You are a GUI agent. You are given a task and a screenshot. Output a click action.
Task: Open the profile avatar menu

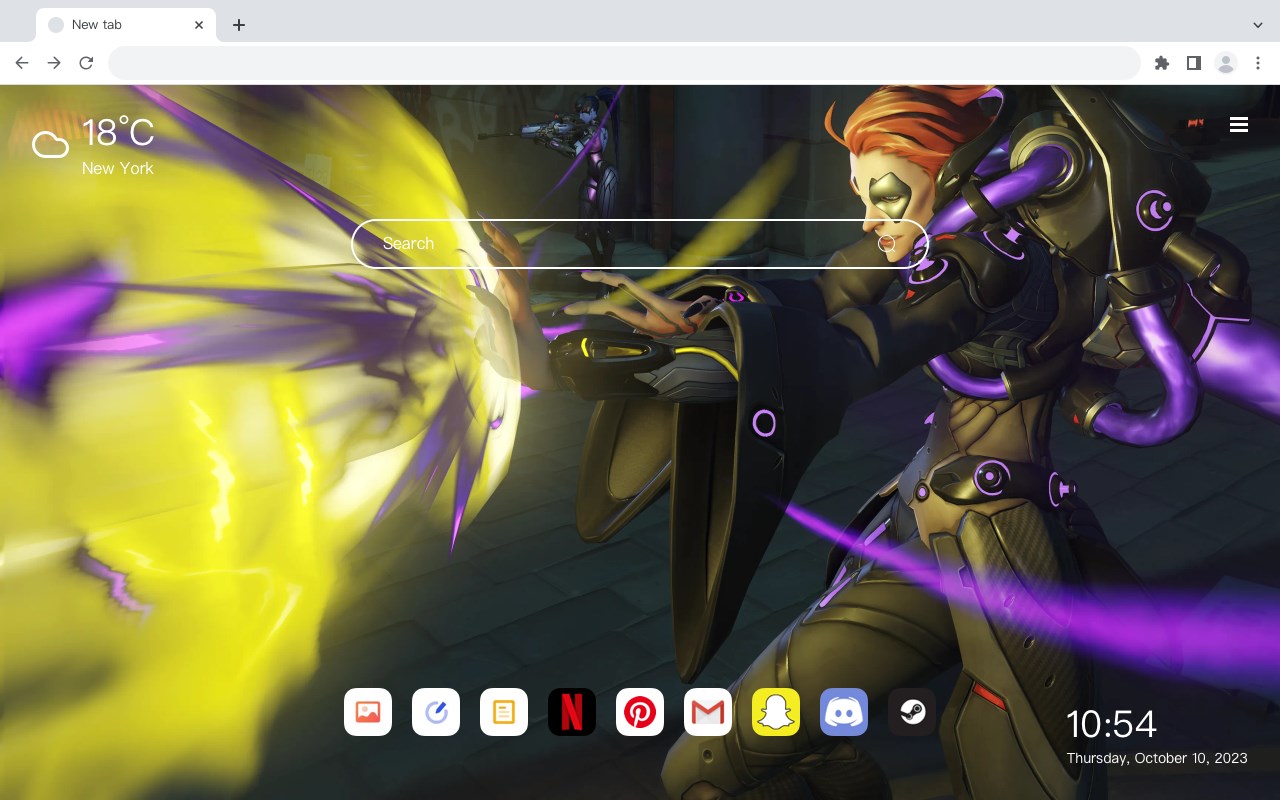point(1225,63)
